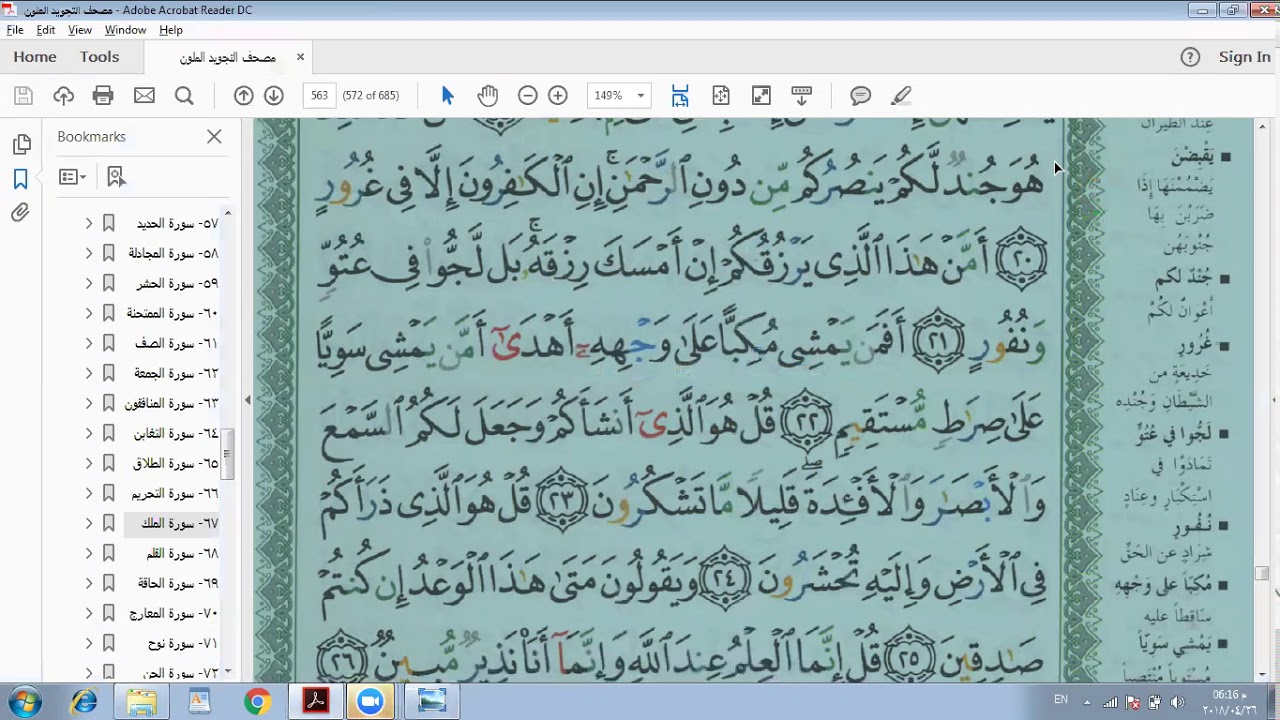Screen dimensions: 1280x720
Task: Close the open document tab
Action: [x=300, y=57]
